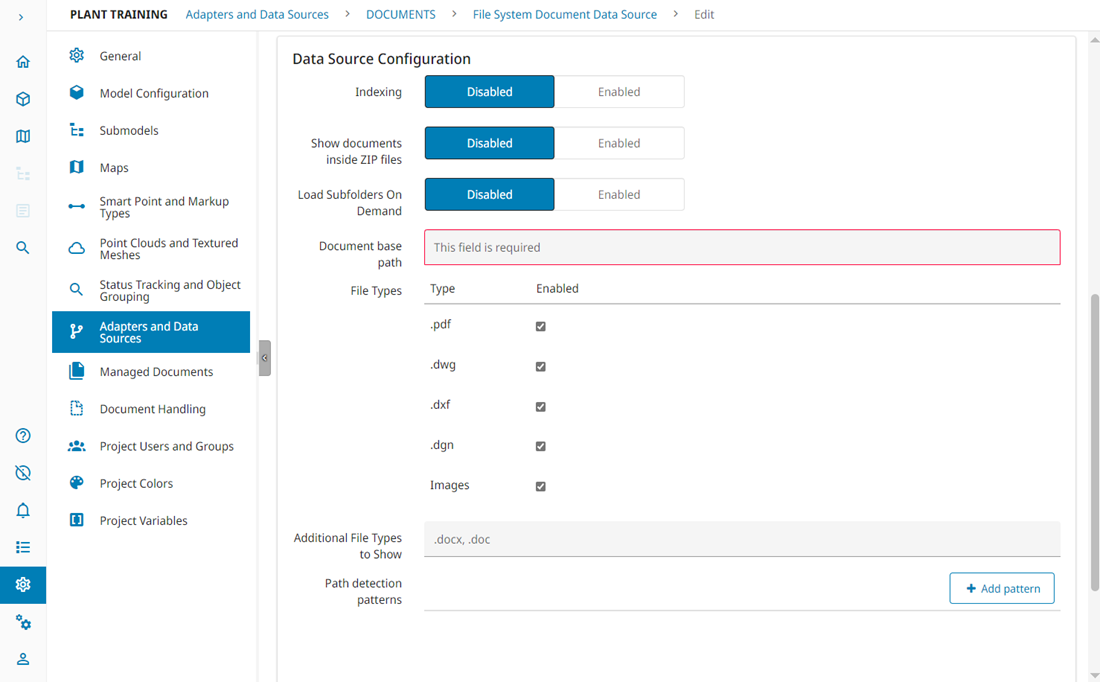Open the task list icon

coord(22,547)
